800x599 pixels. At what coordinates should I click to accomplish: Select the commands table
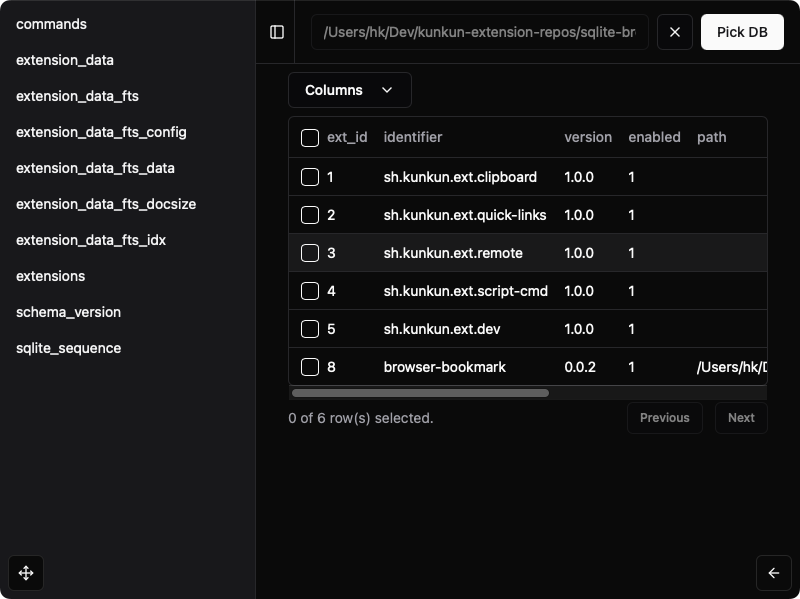tap(52, 24)
